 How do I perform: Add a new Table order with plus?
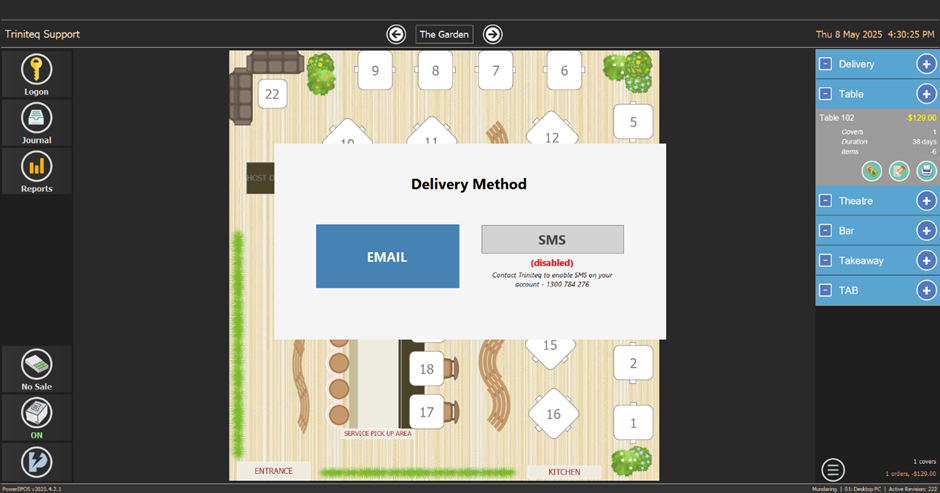point(926,94)
